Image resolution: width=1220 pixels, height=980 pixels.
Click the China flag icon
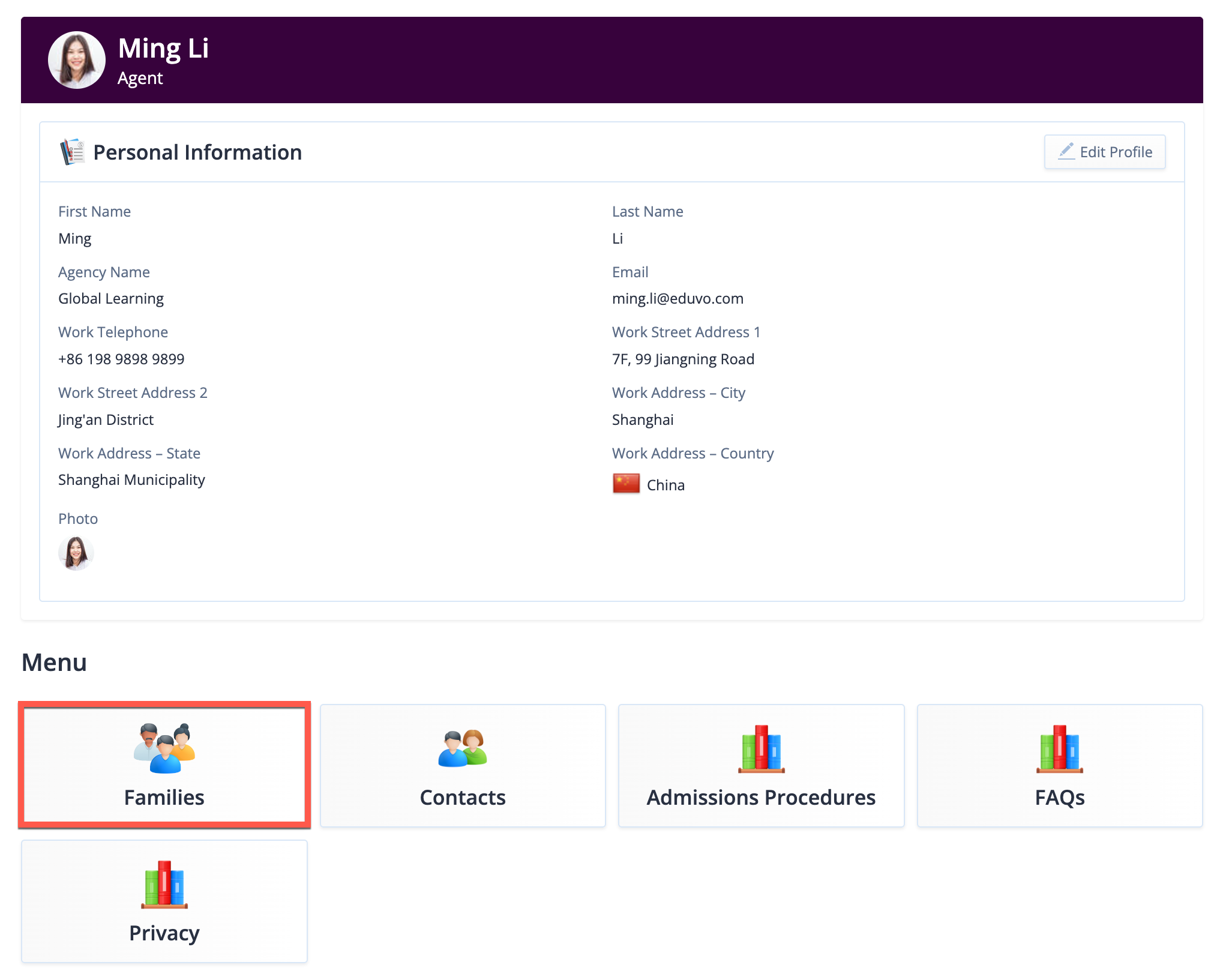(x=626, y=484)
